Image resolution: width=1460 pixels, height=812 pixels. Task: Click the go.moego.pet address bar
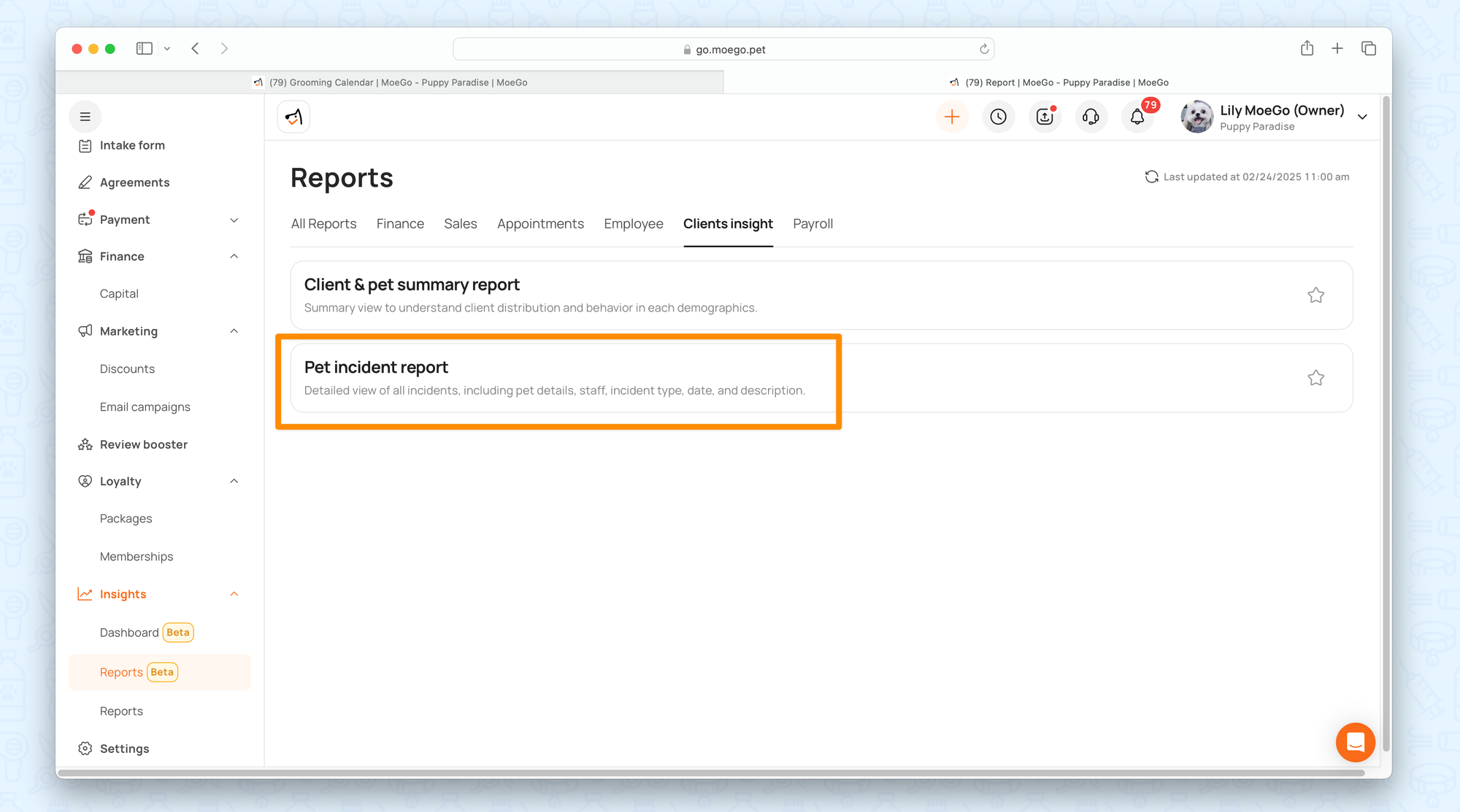pos(723,50)
